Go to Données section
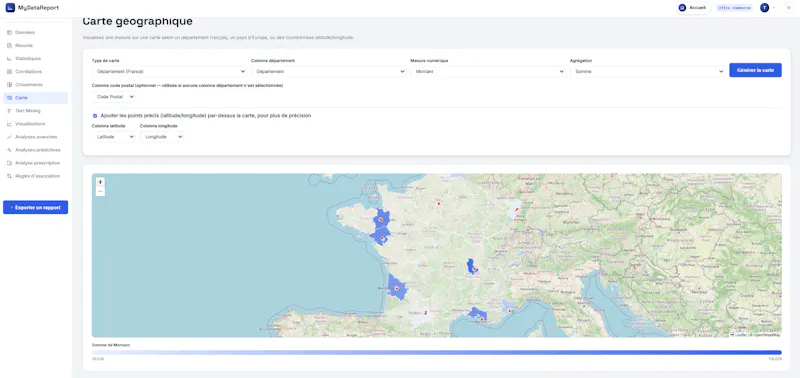Image resolution: width=800 pixels, height=378 pixels. coord(35,33)
